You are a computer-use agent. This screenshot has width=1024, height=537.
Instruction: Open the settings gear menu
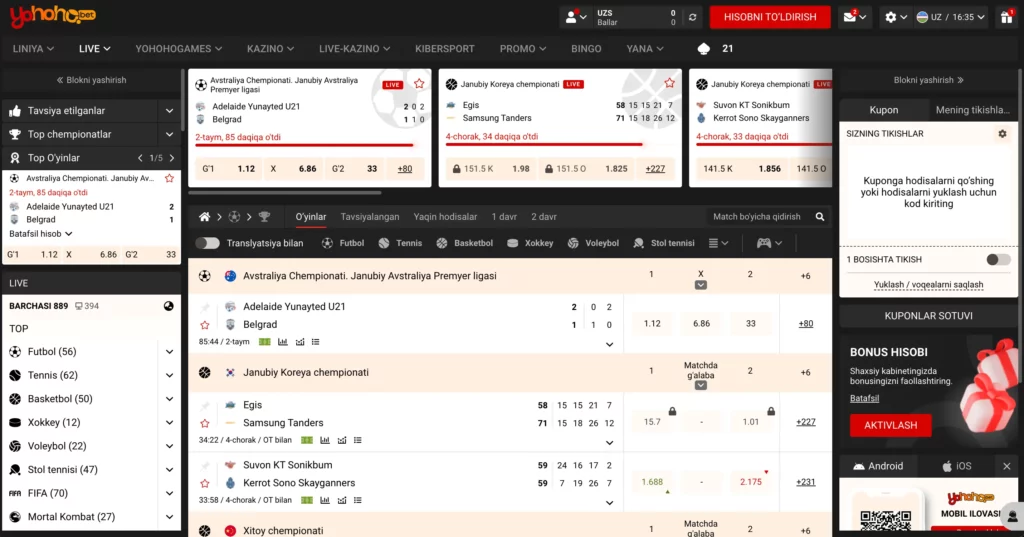(891, 17)
